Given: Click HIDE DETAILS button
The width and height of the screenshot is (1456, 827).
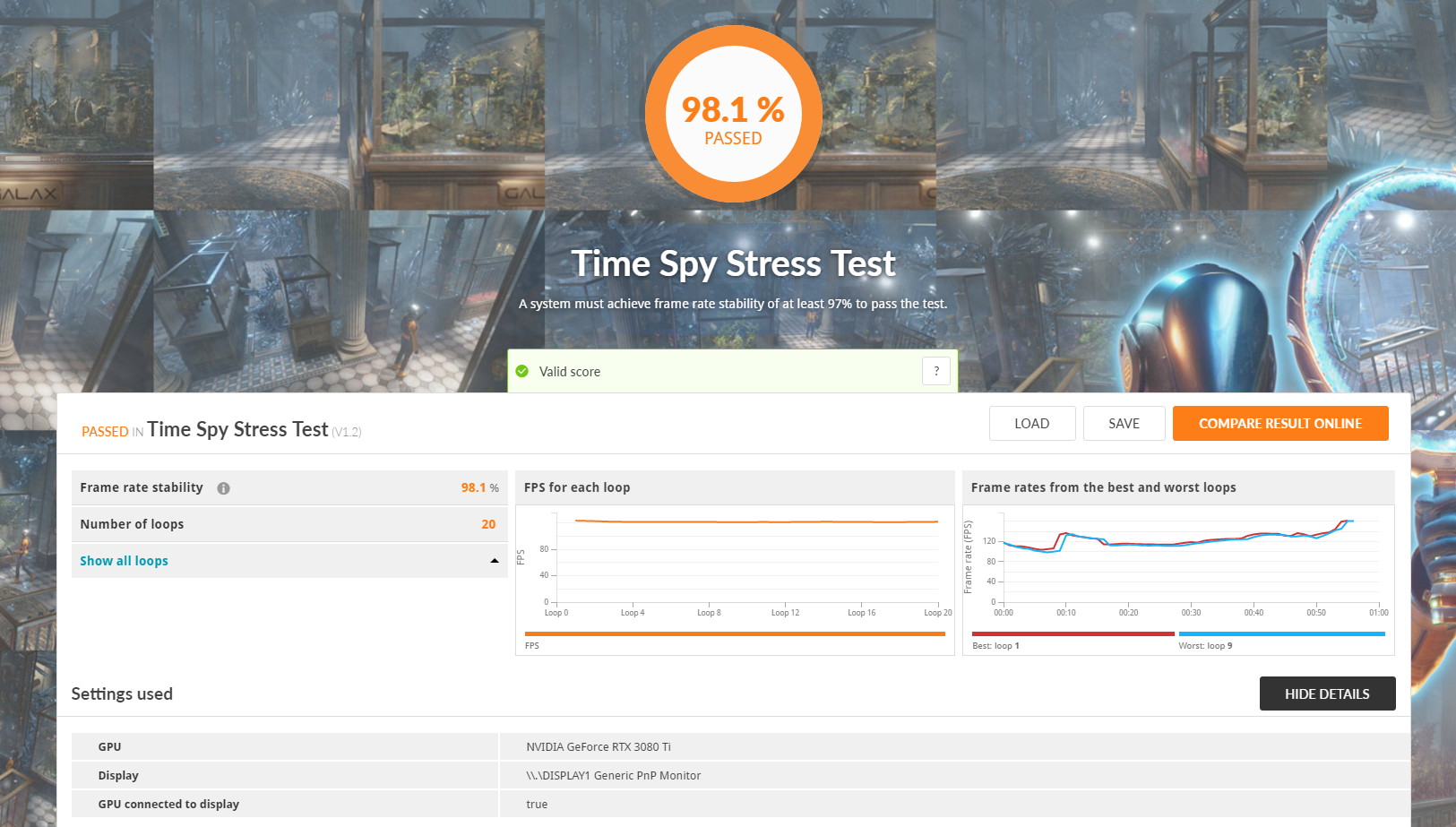Looking at the screenshot, I should pyautogui.click(x=1327, y=693).
